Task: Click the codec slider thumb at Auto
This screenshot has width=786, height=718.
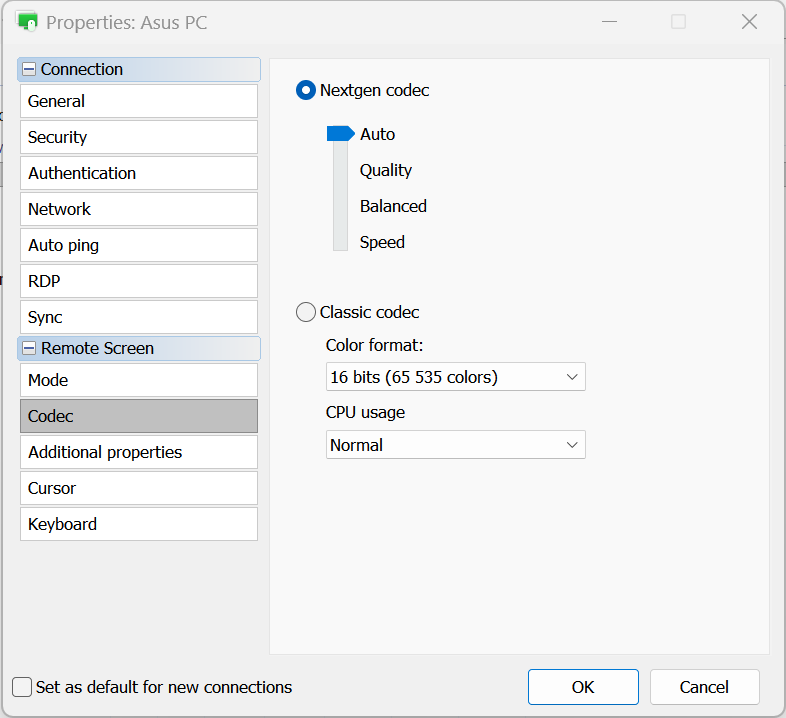Action: (340, 134)
